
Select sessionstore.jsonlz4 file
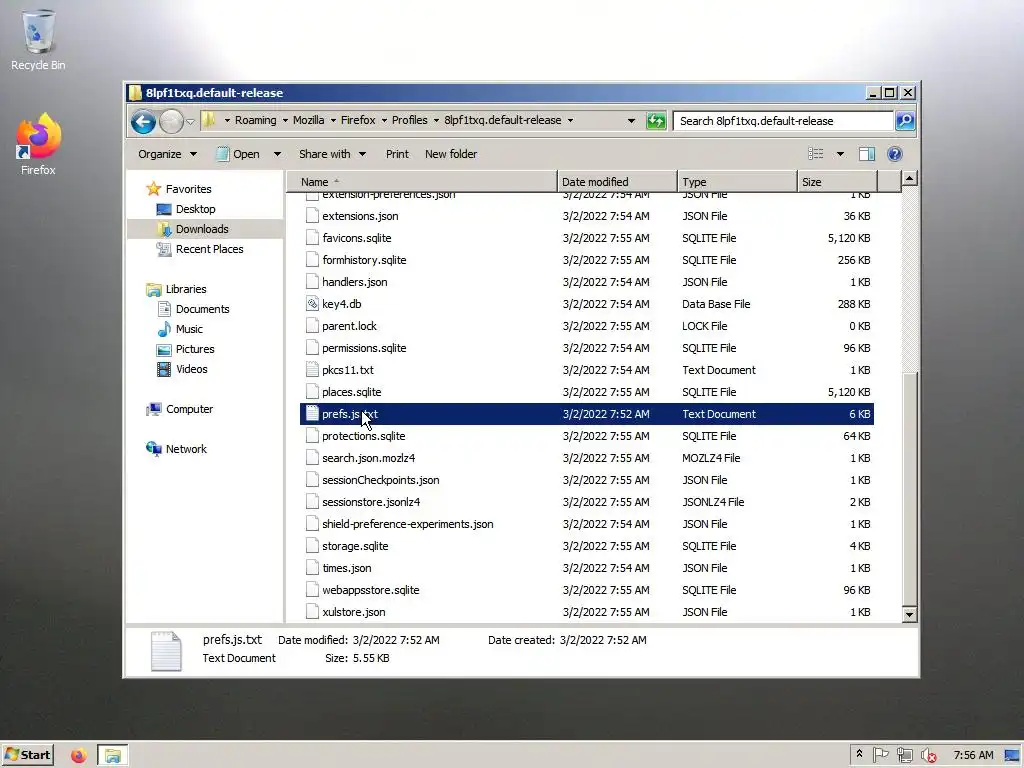point(371,502)
